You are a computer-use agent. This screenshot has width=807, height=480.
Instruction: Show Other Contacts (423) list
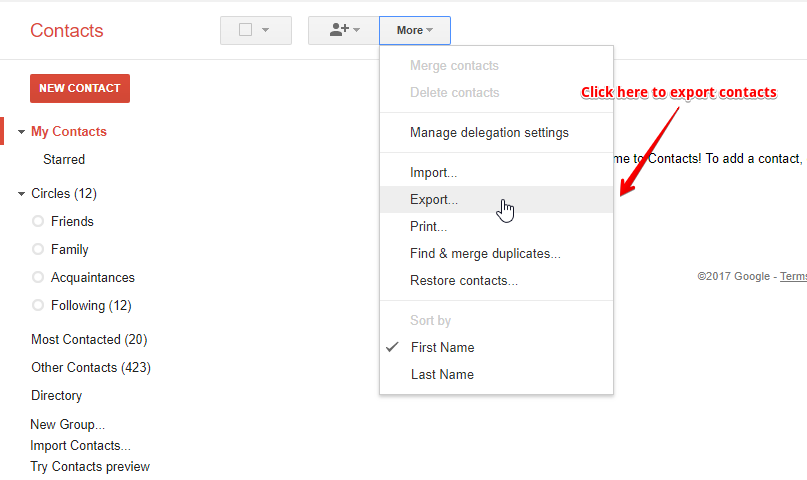[x=91, y=367]
